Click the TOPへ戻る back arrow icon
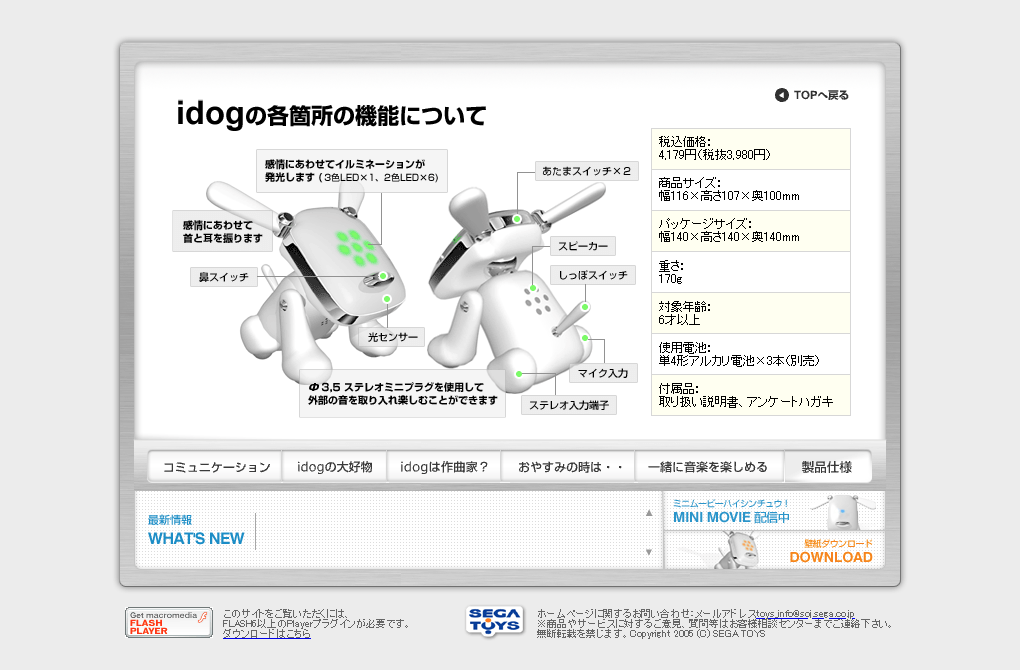1020x670 pixels. point(781,95)
